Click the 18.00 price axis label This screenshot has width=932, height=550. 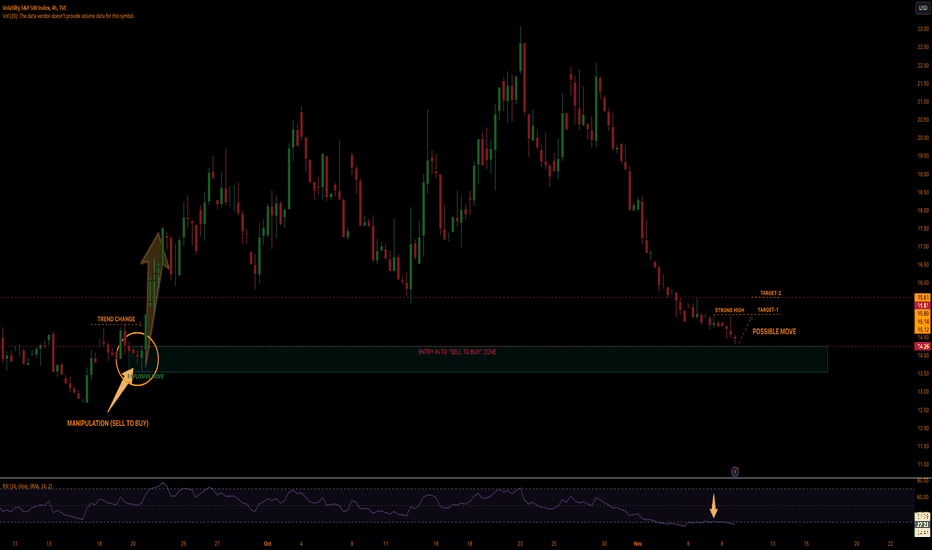pos(923,210)
